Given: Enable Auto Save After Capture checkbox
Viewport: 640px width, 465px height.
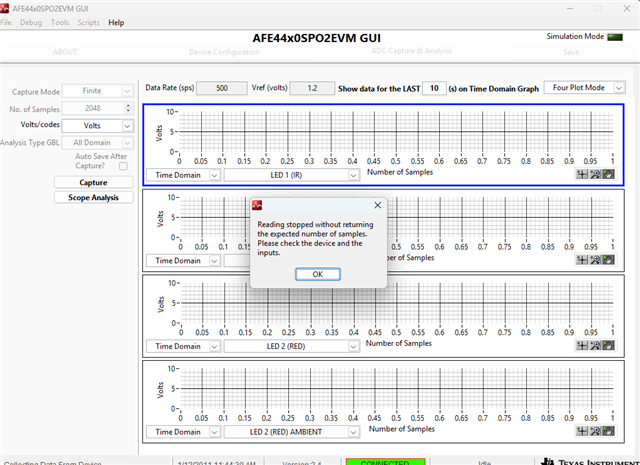Looking at the screenshot, I should tap(123, 166).
